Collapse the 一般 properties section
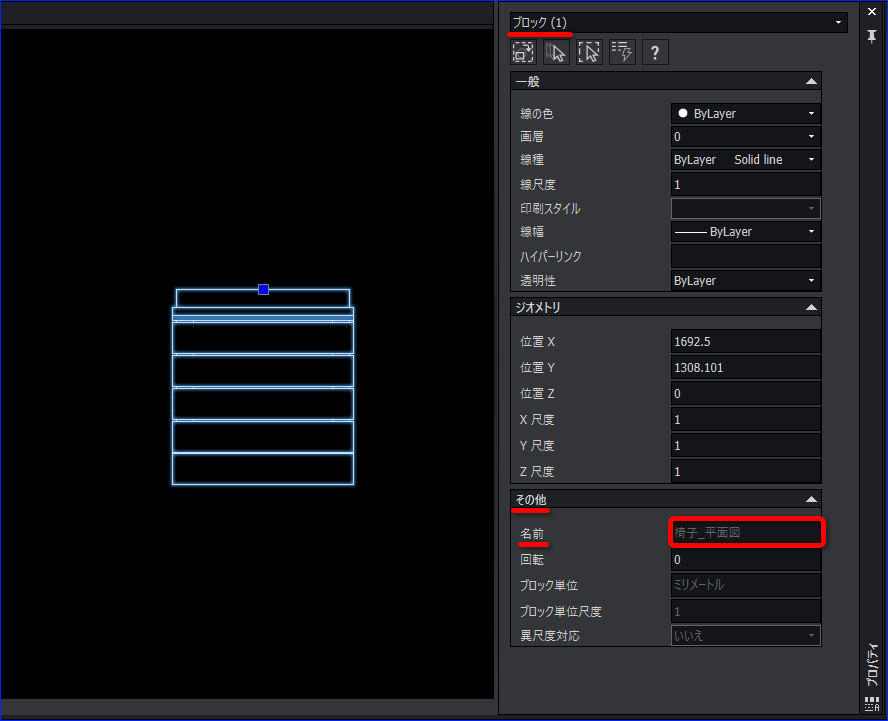This screenshot has height=721, width=888. pyautogui.click(x=811, y=80)
